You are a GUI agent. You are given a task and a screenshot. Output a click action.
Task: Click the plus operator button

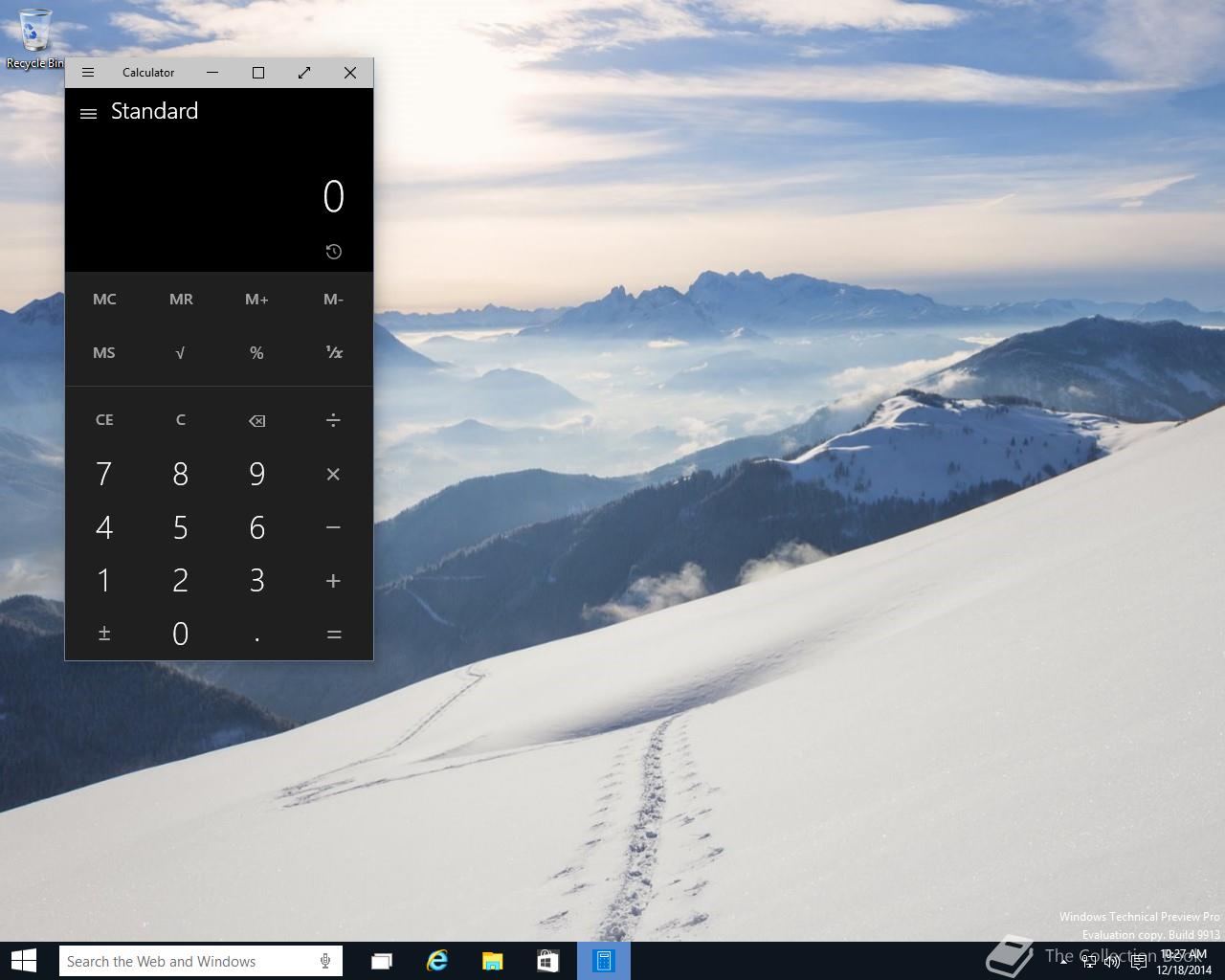point(333,581)
